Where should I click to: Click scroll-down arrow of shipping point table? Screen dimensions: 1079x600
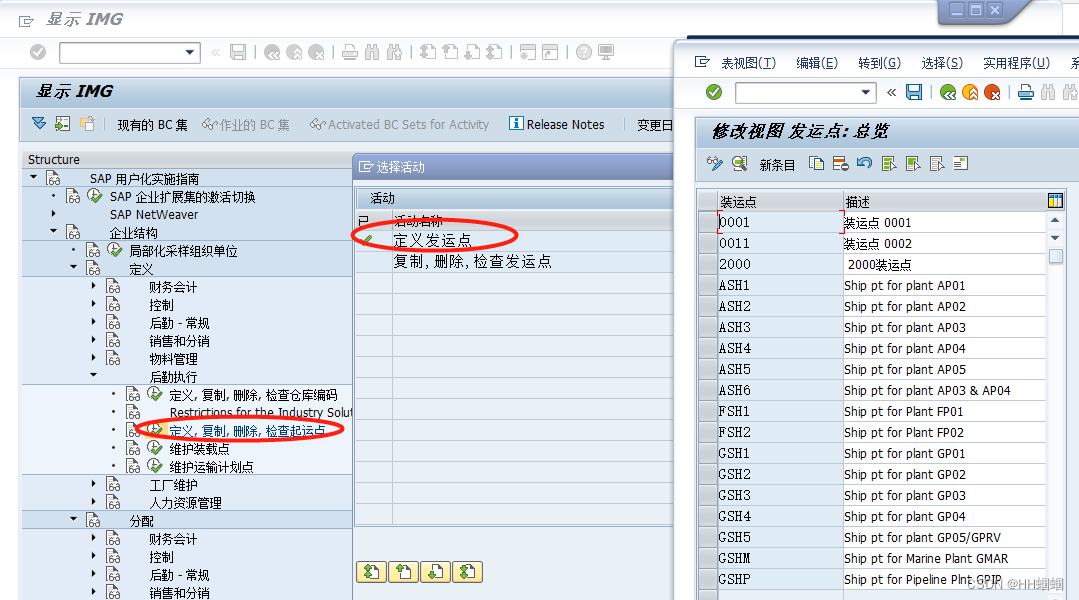[1055, 237]
